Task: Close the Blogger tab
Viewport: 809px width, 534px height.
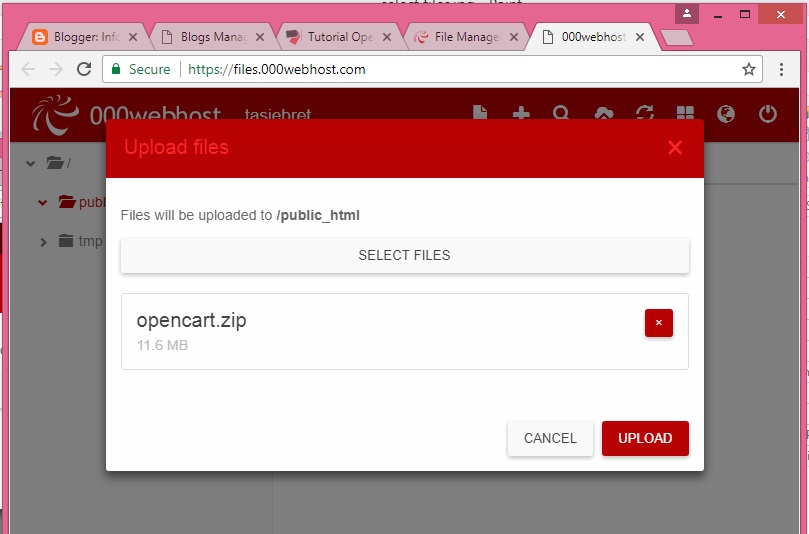Action: 133,37
